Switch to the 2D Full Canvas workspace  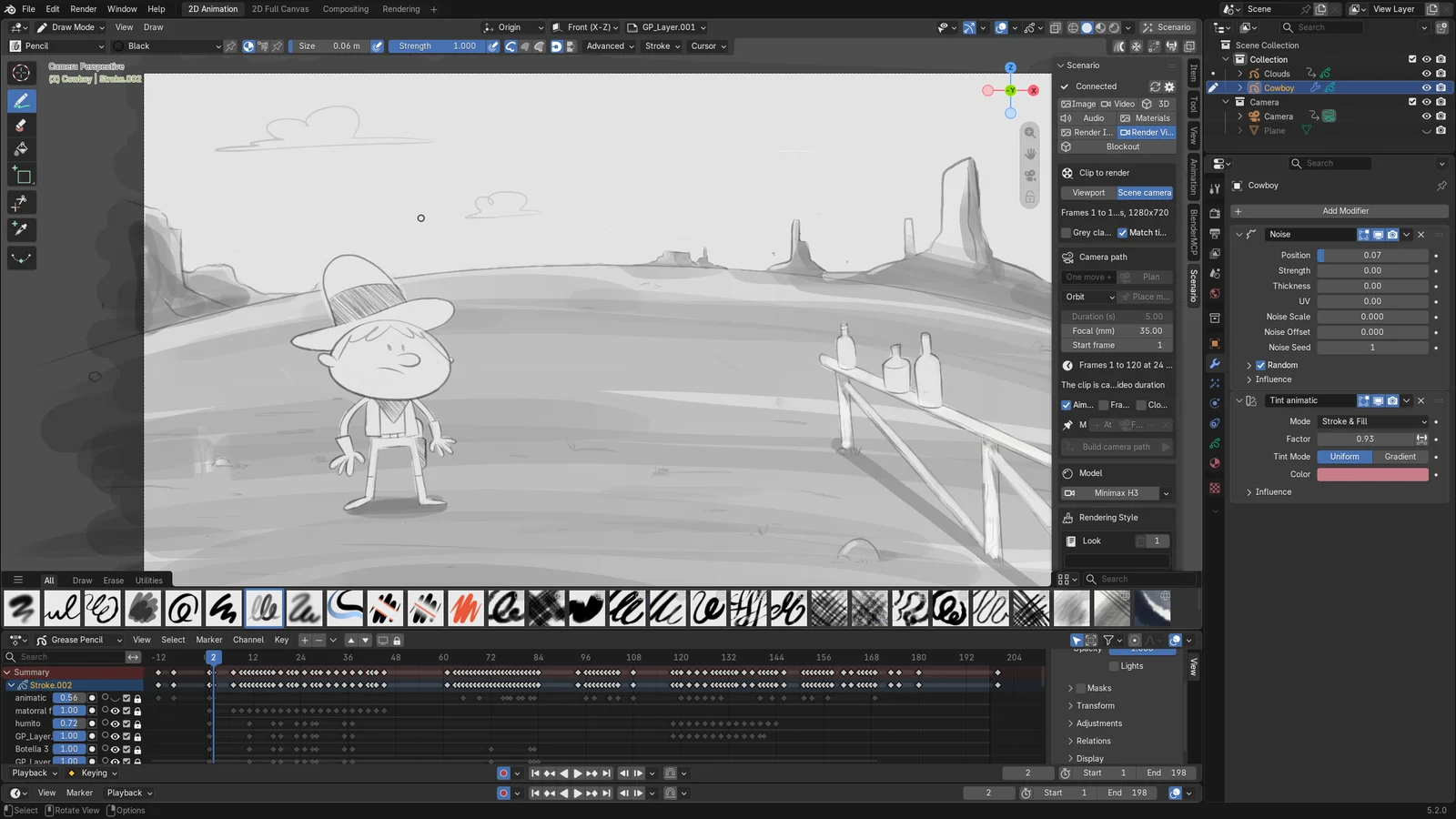point(280,9)
